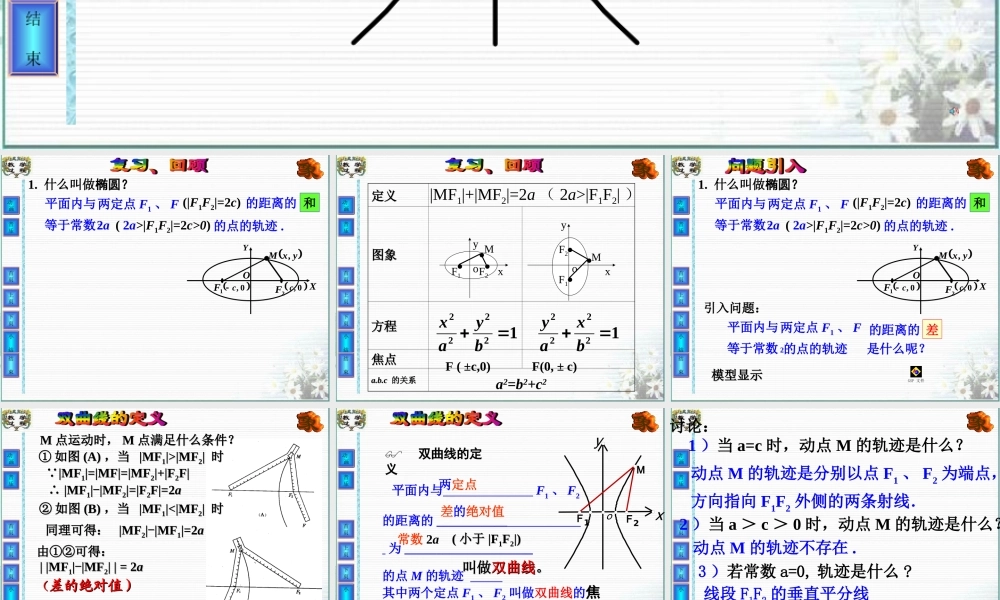Click the green 和 box on 问题引入 slide
1000x600 pixels.
(979, 203)
